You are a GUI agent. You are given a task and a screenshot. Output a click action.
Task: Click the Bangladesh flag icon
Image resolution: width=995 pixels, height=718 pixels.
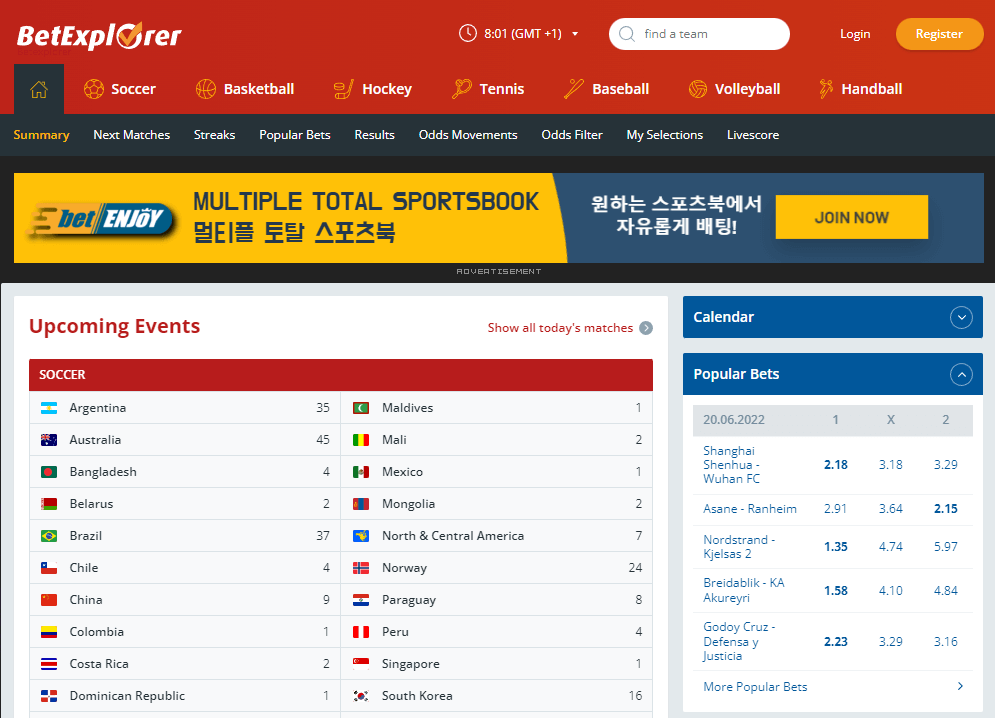[x=49, y=472]
